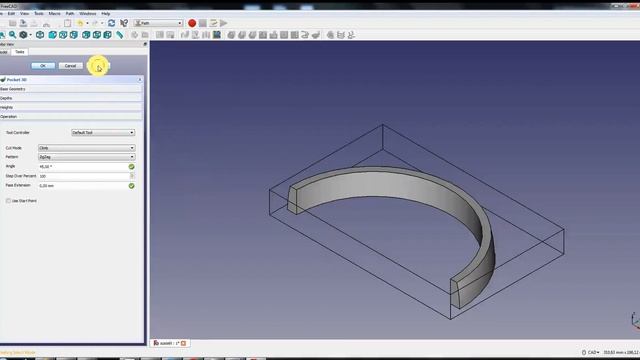640x360 pixels.
Task: Switch to isometric view cube icon
Action: (x=40, y=35)
